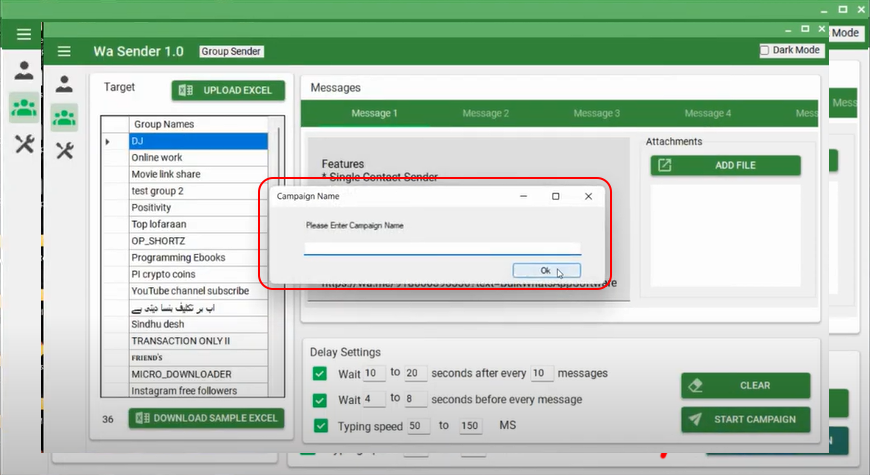
Task: Toggle the wait before every message checkbox
Action: click(x=320, y=399)
